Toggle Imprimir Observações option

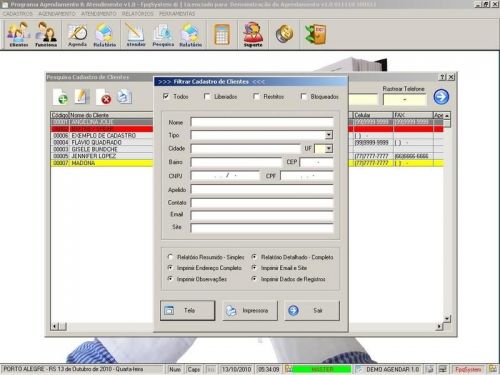(x=170, y=279)
